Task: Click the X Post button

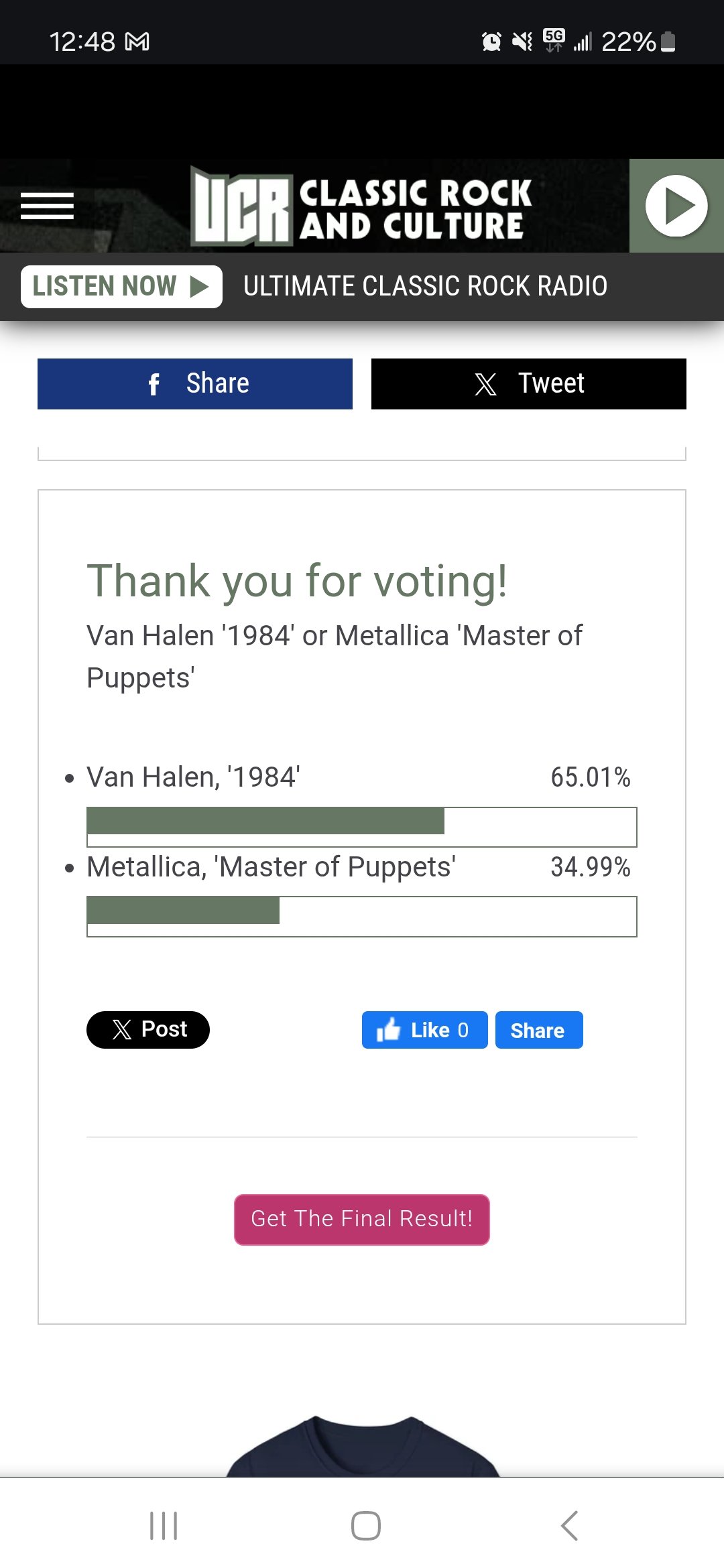Action: tap(148, 1030)
